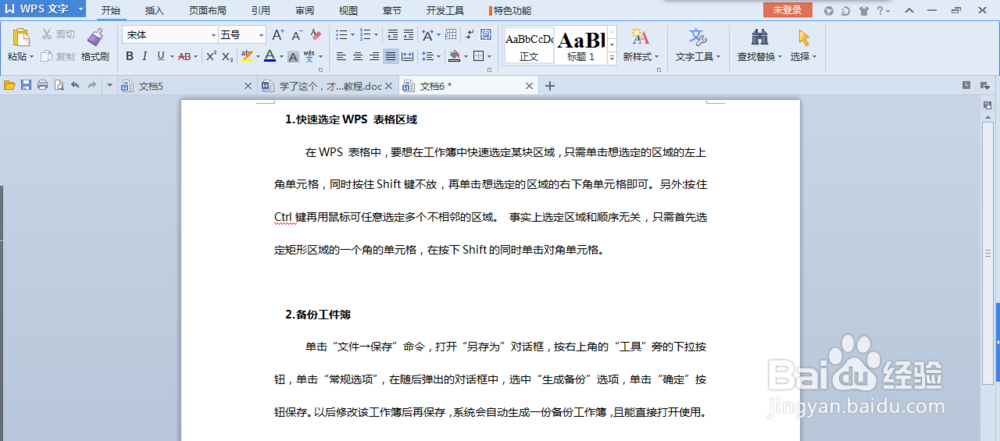Switch to the 章节 tab
The height and width of the screenshot is (441, 1000).
[x=392, y=11]
